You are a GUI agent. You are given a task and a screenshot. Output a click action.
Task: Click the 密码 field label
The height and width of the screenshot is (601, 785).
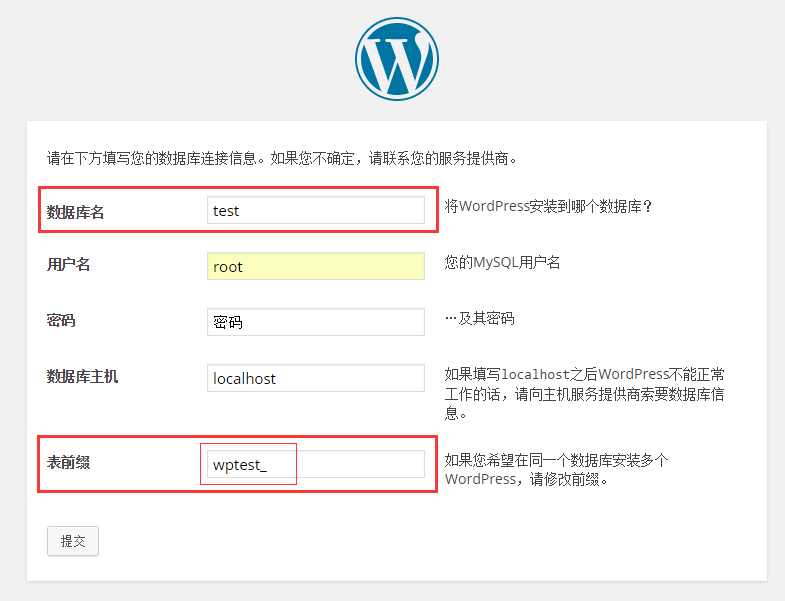point(61,320)
